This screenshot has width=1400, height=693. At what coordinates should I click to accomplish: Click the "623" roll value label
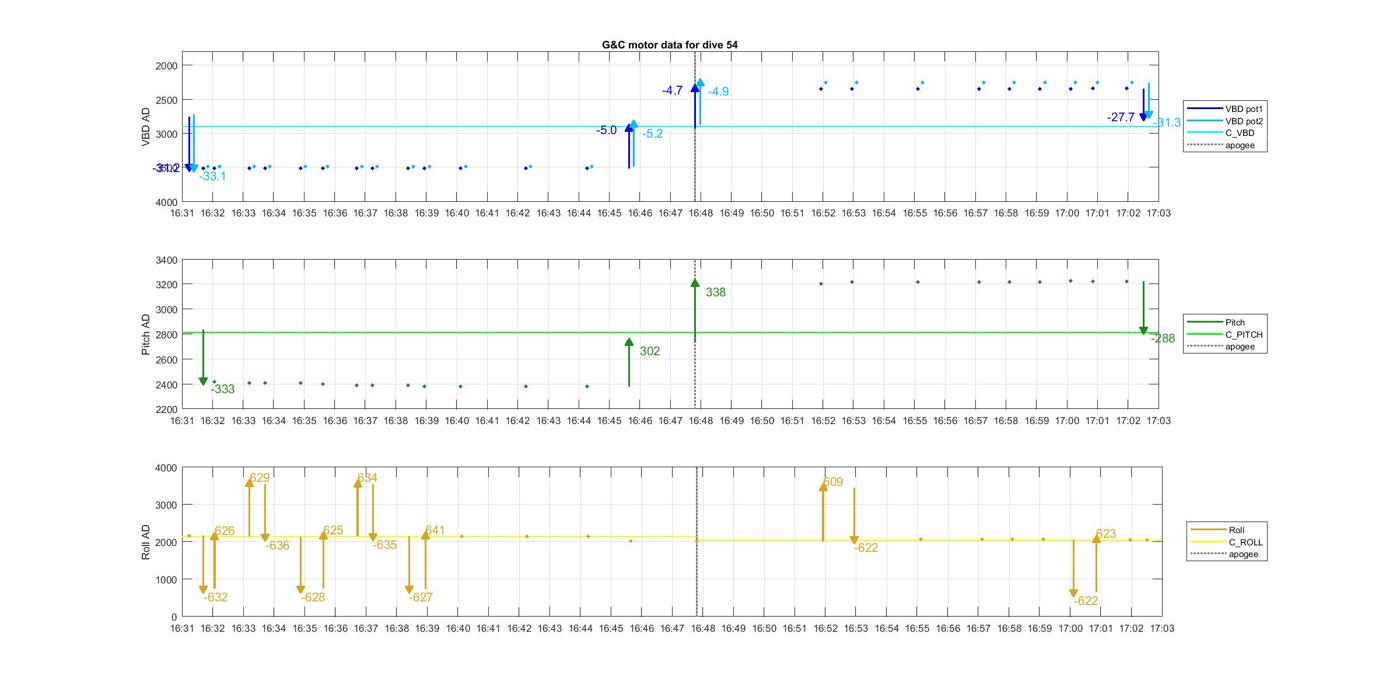(x=1106, y=534)
